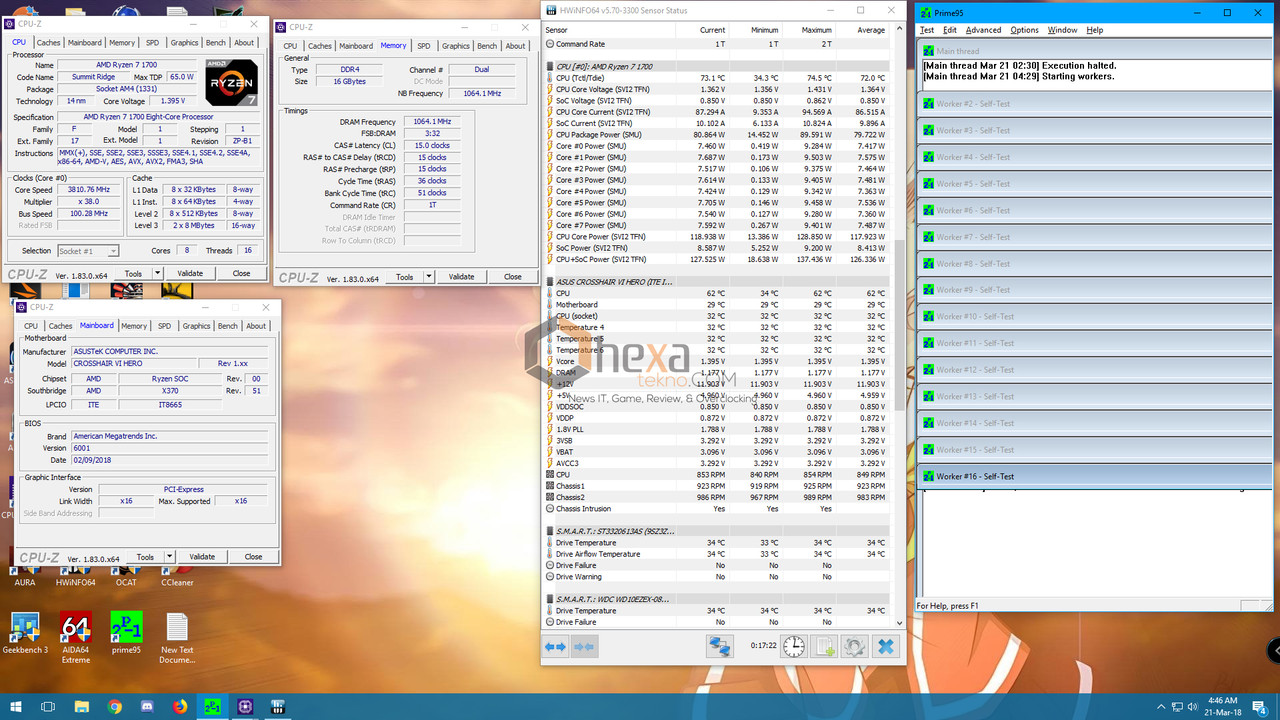Launch Chrome from taskbar
The width and height of the screenshot is (1280, 720).
[x=115, y=706]
